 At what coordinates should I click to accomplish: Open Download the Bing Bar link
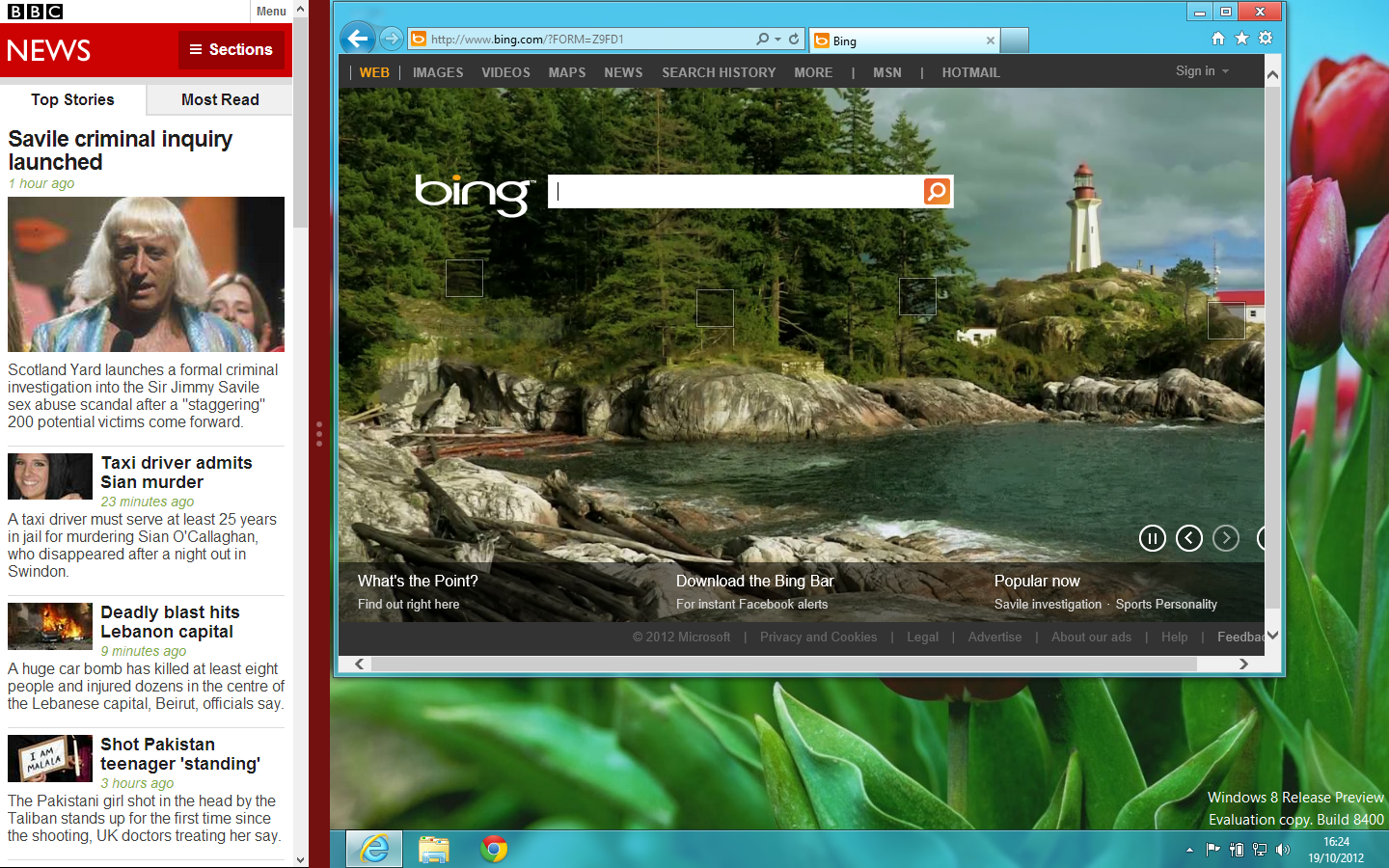tap(754, 581)
